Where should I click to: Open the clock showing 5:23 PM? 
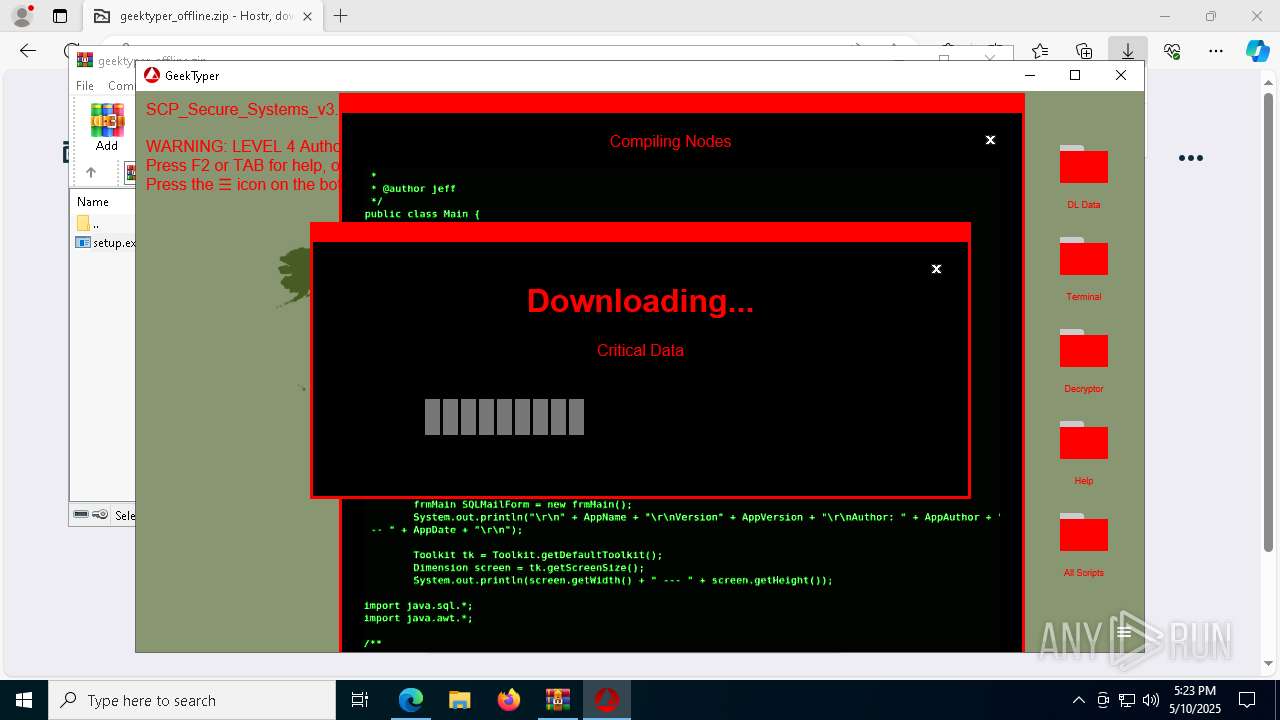(1195, 700)
